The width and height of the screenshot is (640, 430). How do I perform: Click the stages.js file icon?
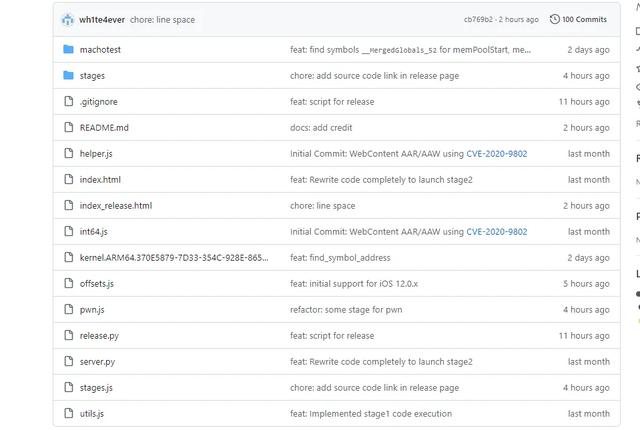[69, 387]
